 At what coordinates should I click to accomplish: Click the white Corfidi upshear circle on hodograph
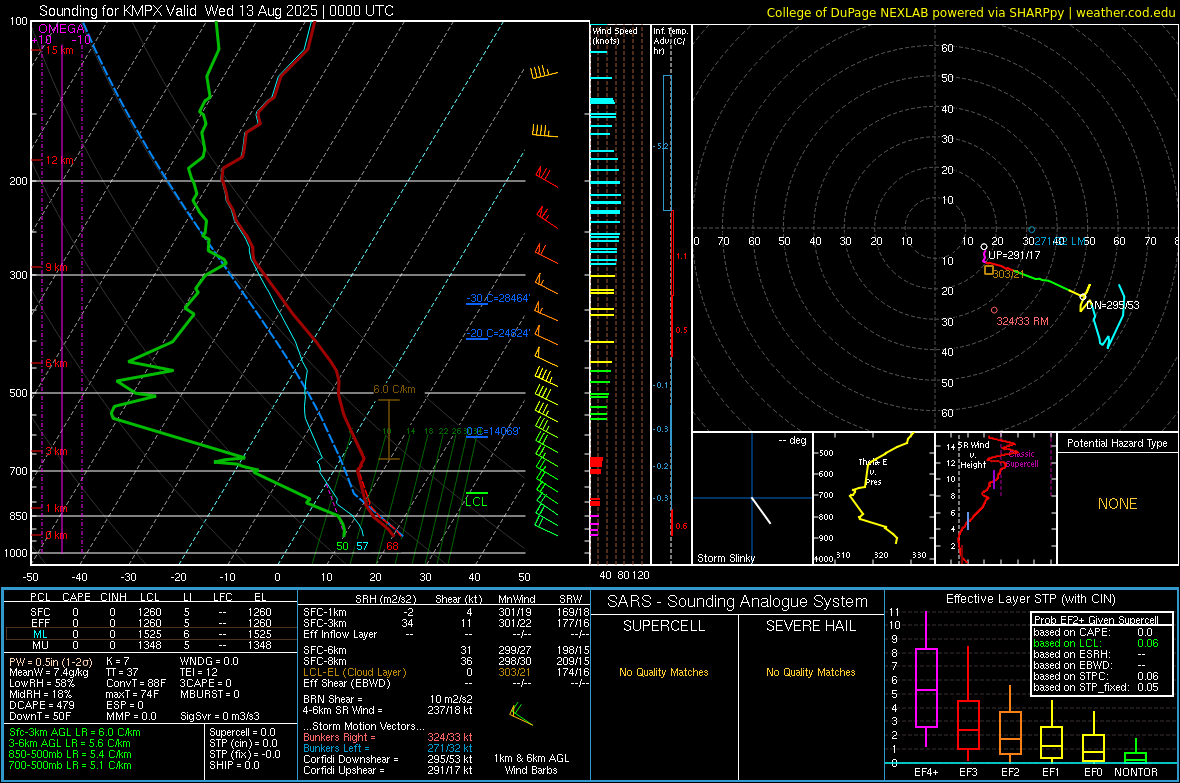click(x=984, y=246)
